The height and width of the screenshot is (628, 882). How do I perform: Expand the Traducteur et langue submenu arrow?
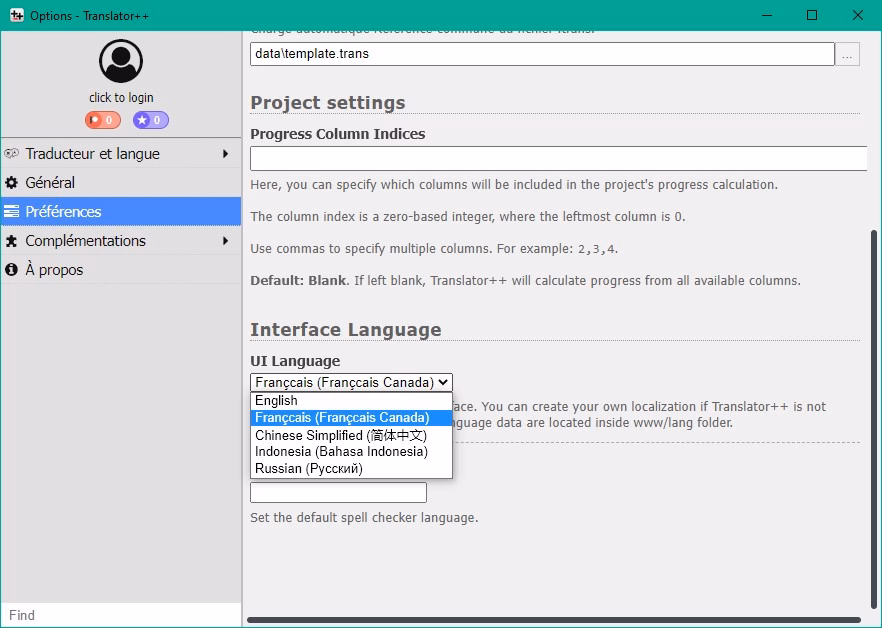point(226,154)
